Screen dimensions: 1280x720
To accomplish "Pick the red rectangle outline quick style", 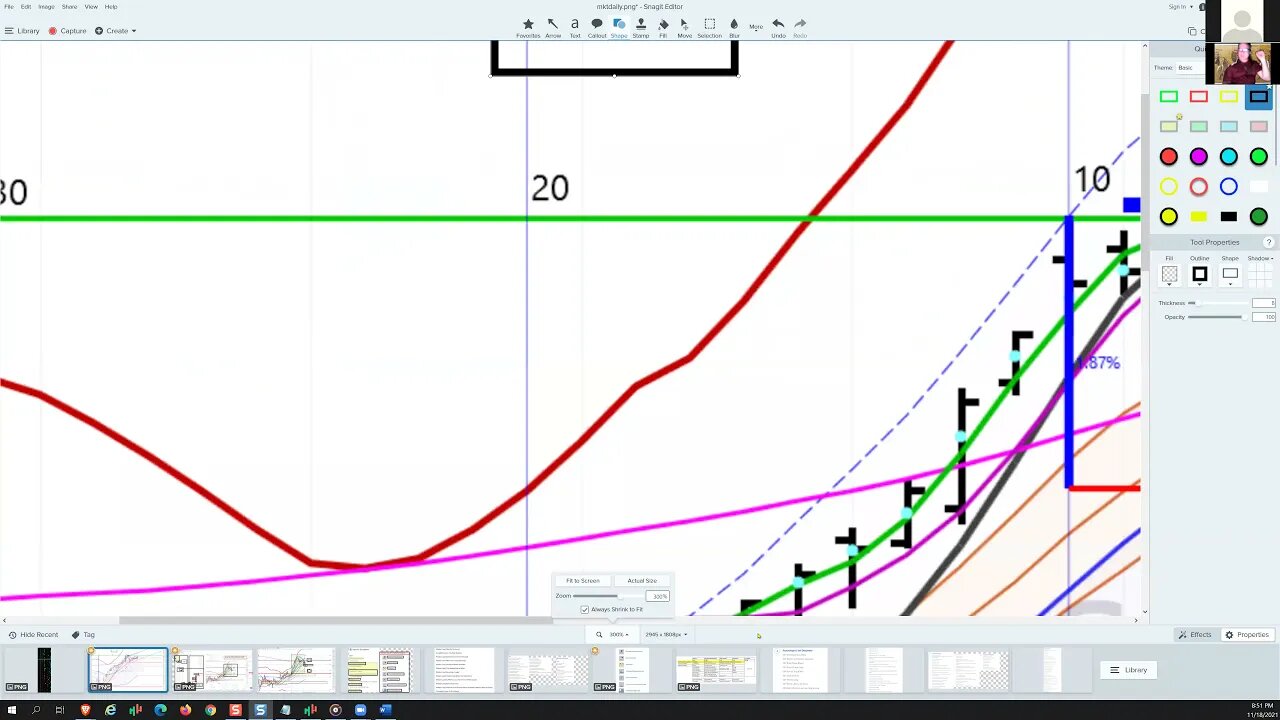I will [x=1198, y=97].
